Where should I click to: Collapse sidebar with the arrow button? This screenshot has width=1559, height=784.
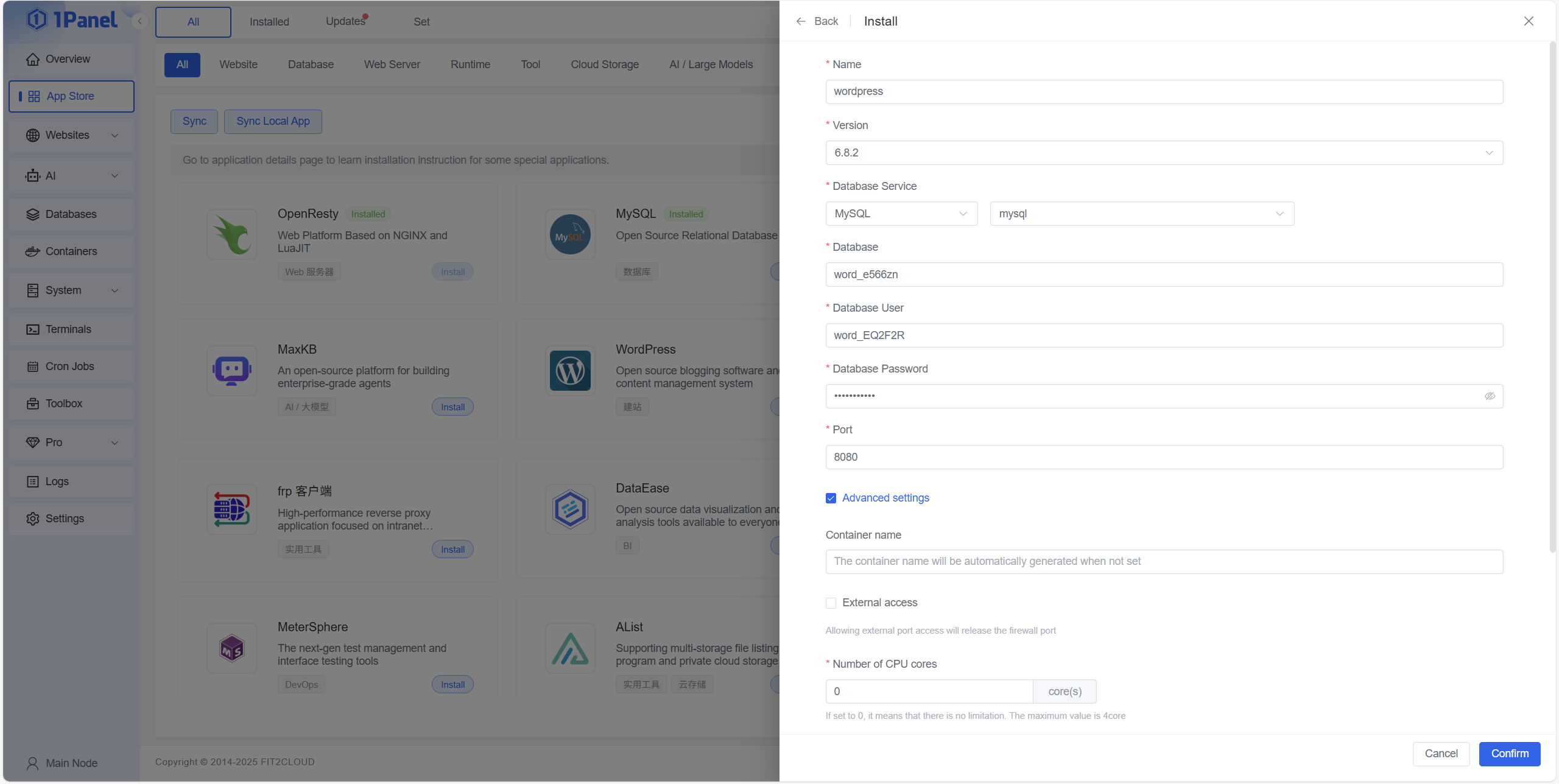[140, 21]
